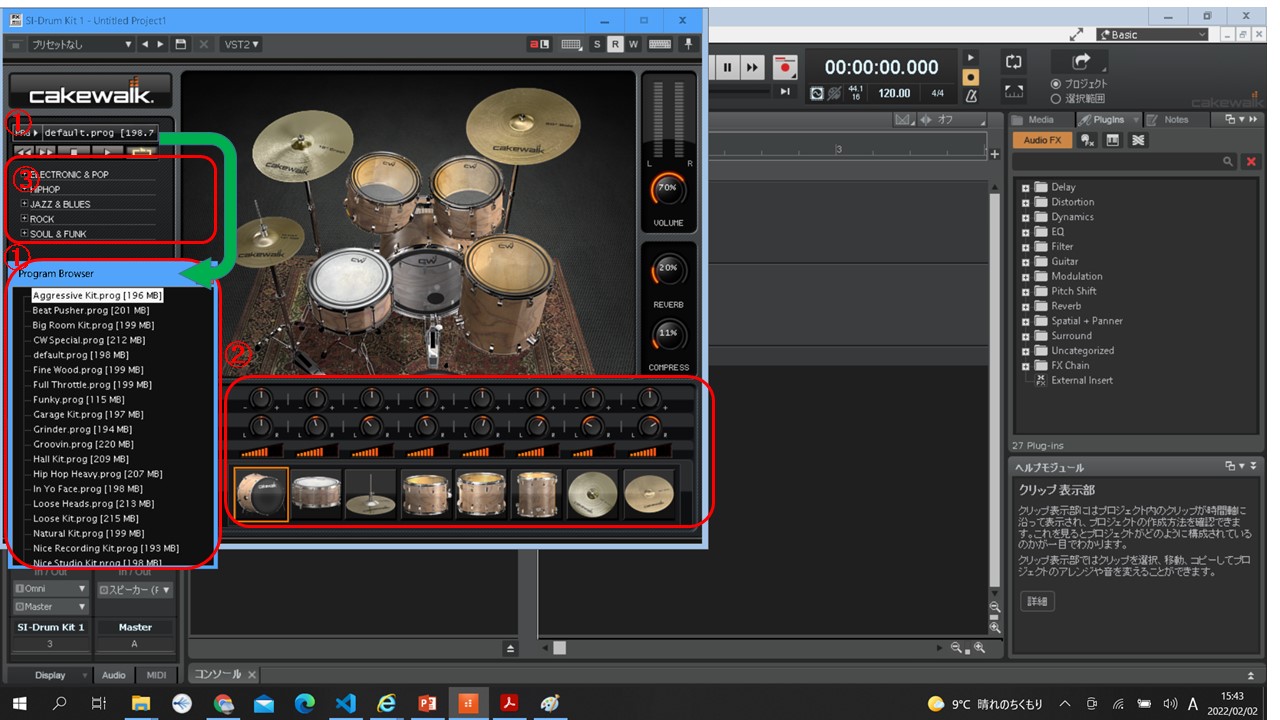Toggle the loop on/off icon
This screenshot has height=720, width=1280.
point(1014,62)
